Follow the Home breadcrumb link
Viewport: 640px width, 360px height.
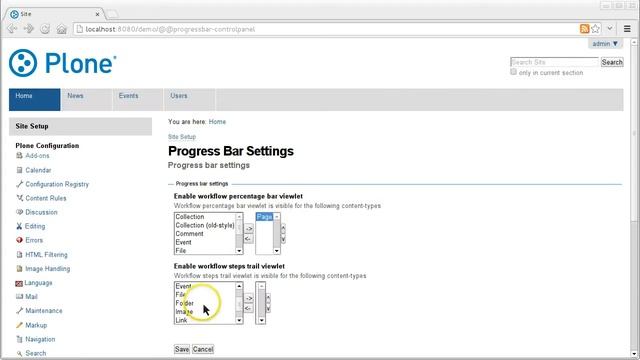[x=217, y=122]
